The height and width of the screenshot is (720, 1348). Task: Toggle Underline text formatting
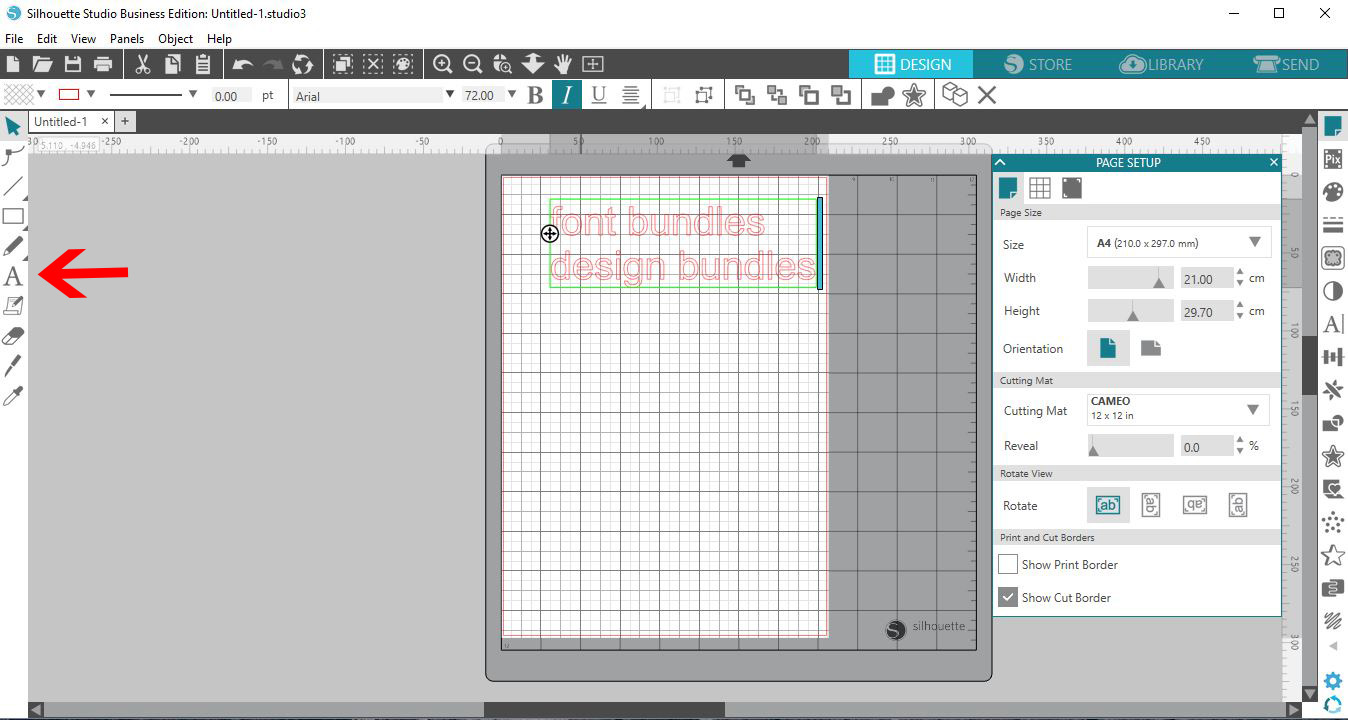coord(598,95)
